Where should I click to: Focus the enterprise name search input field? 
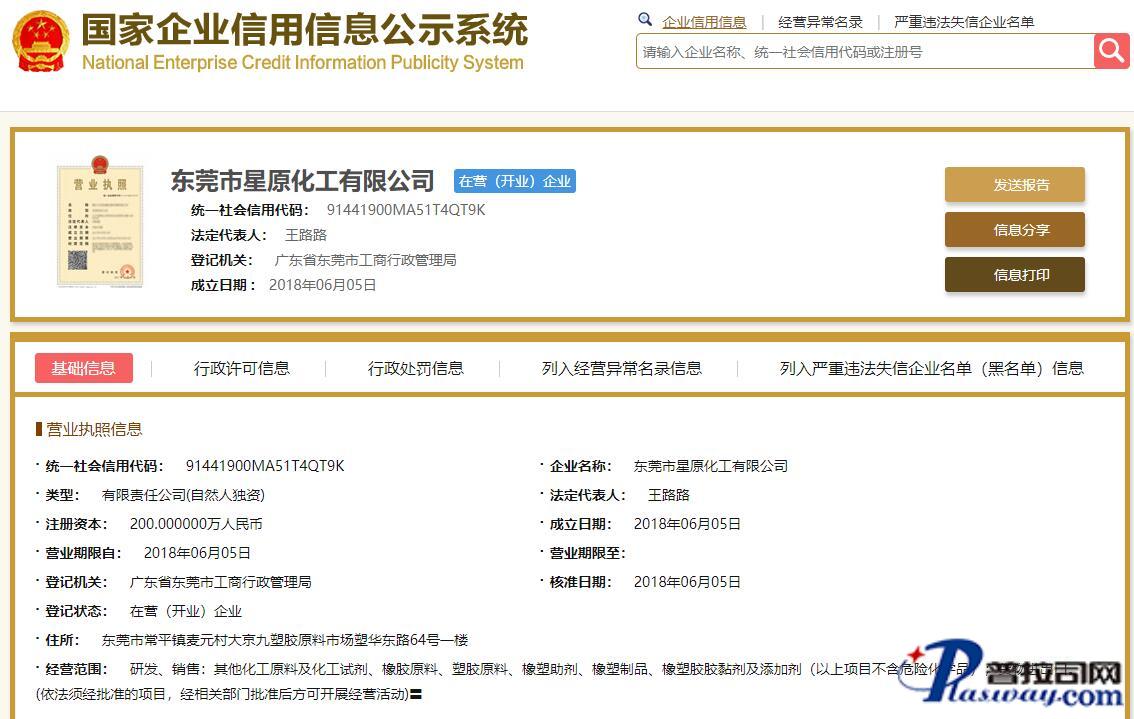click(x=864, y=52)
